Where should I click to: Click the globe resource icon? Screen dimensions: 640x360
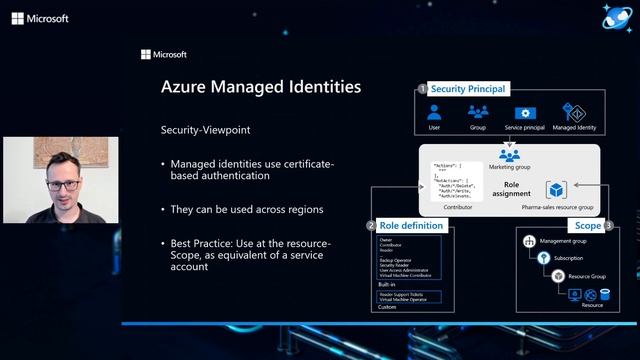click(x=590, y=295)
